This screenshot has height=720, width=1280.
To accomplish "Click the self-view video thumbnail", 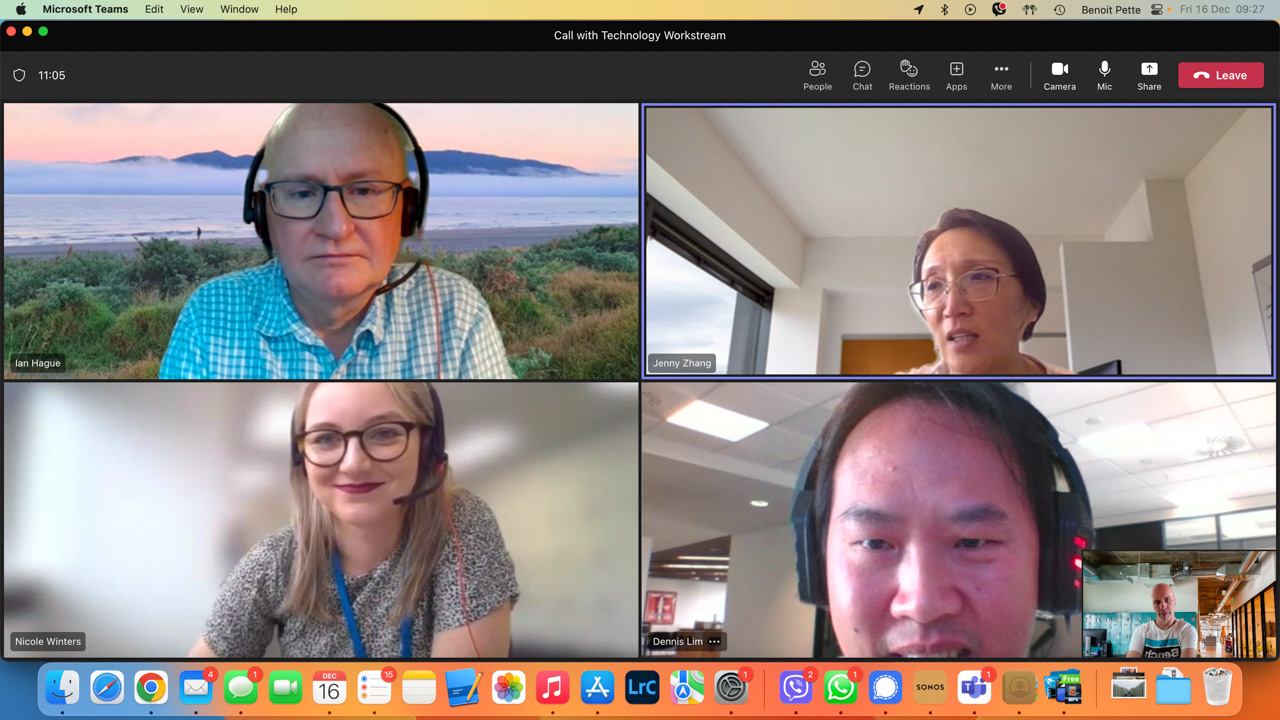I will (1178, 604).
